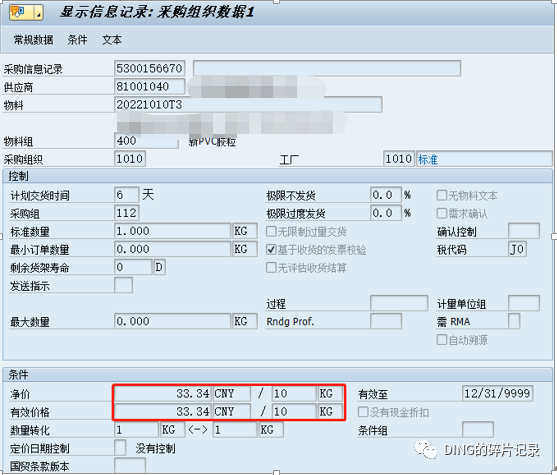
Task: Click the material group field 400
Action: 146,141
